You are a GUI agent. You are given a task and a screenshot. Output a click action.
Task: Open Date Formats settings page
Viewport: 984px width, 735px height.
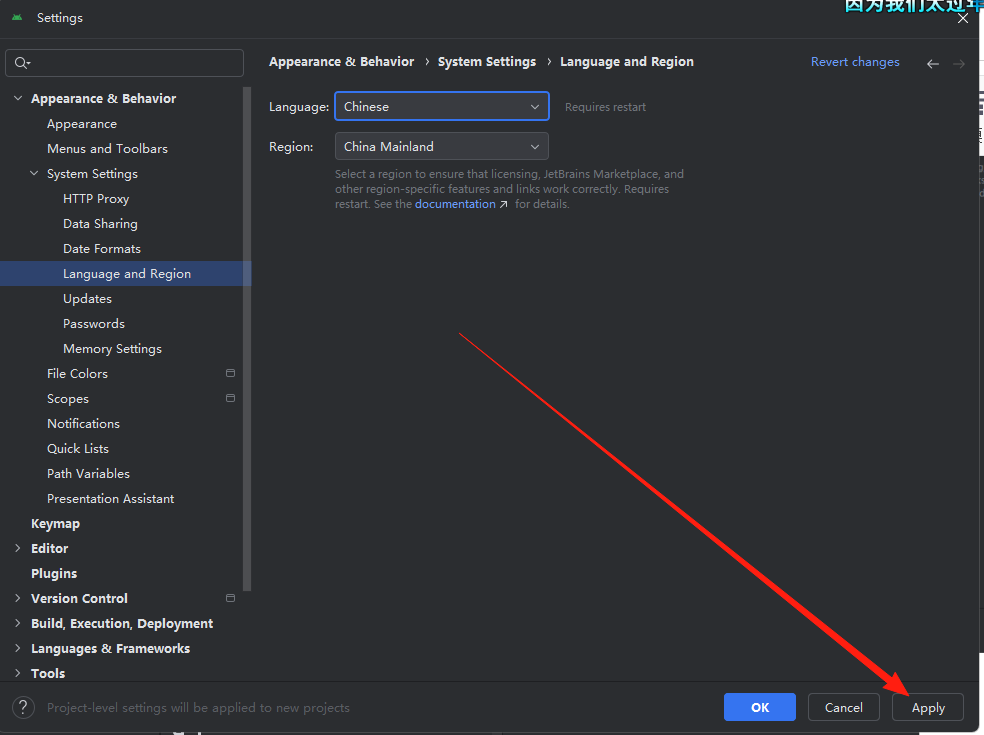[102, 249]
